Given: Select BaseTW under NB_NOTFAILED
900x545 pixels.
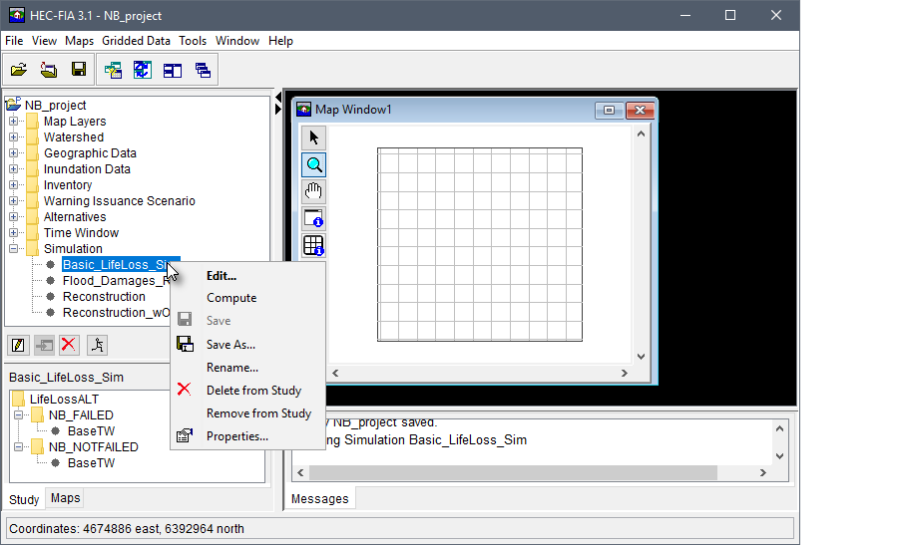Looking at the screenshot, I should (91, 463).
